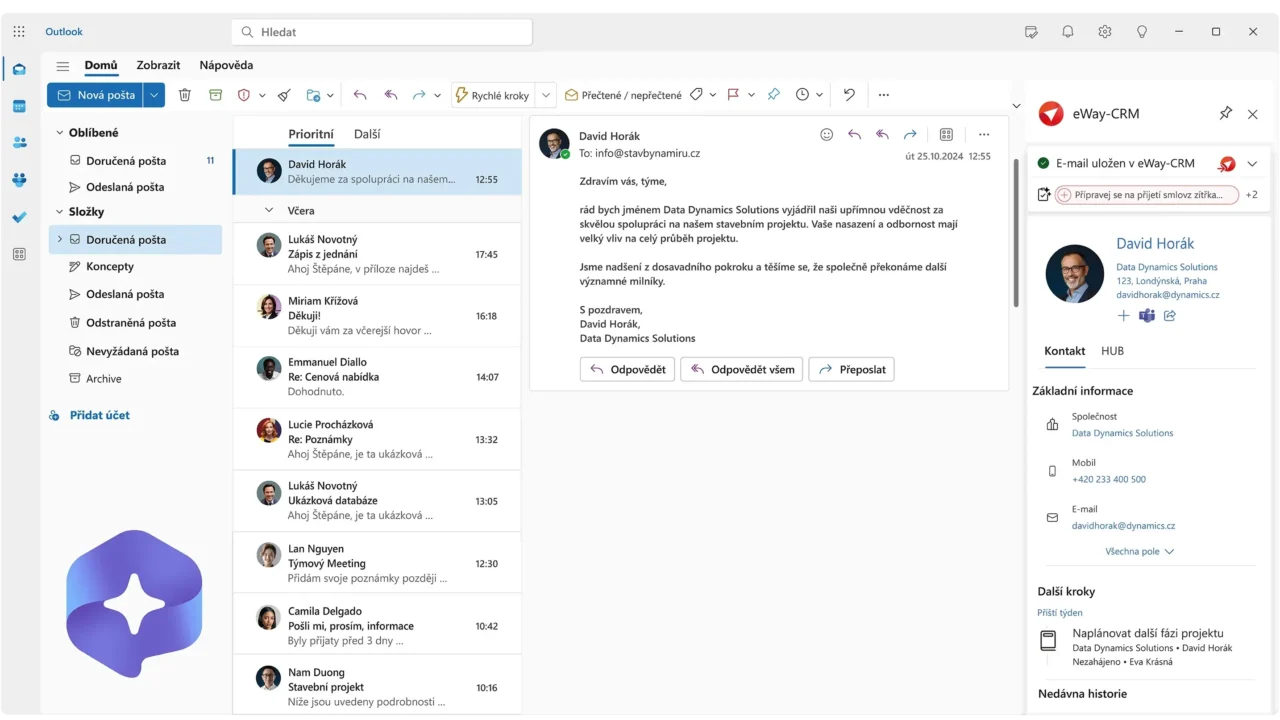1280x720 pixels.
Task: Collapse the Složky section
Action: click(x=59, y=212)
